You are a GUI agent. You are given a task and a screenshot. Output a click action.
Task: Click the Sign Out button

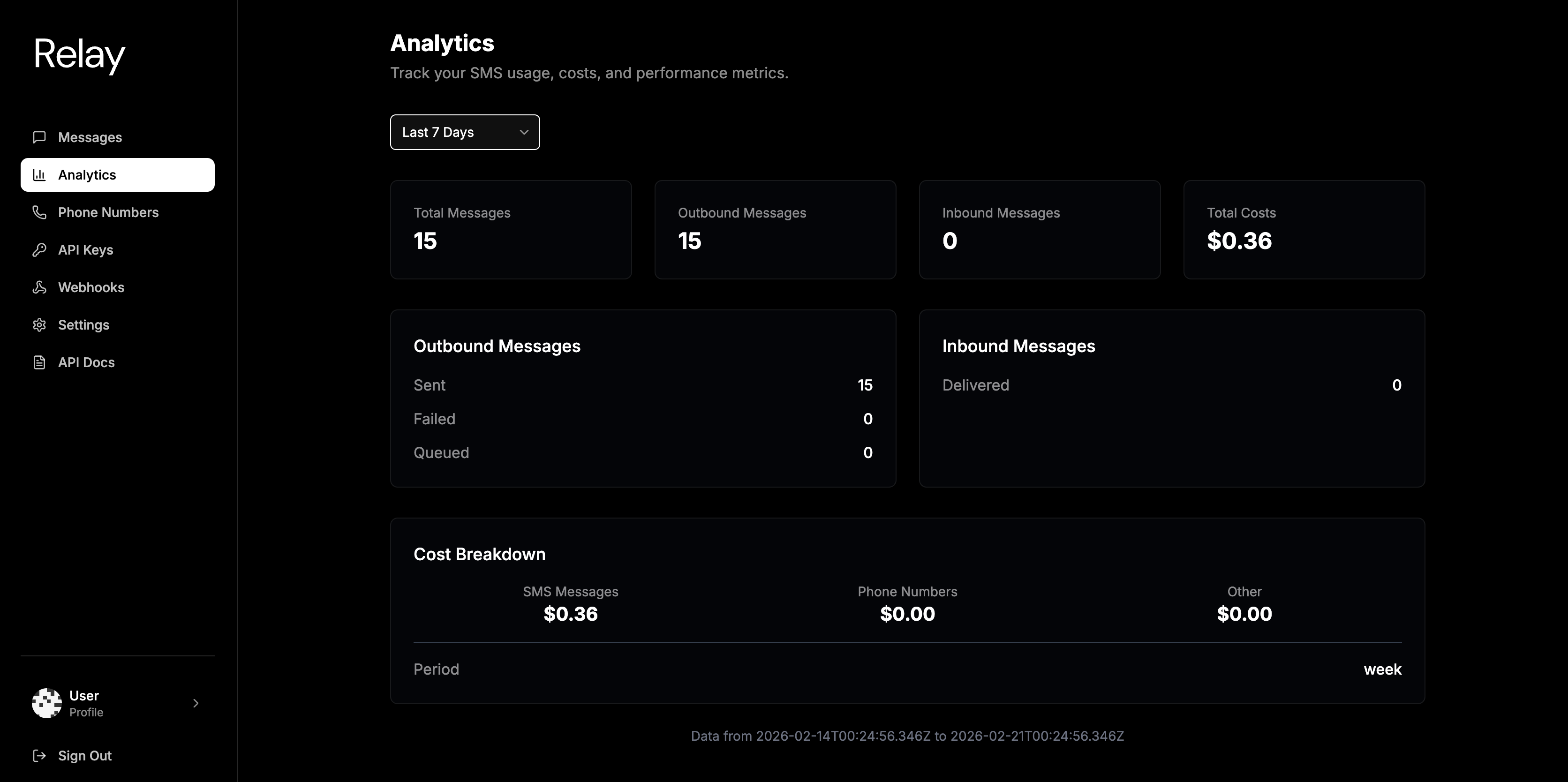tap(84, 756)
